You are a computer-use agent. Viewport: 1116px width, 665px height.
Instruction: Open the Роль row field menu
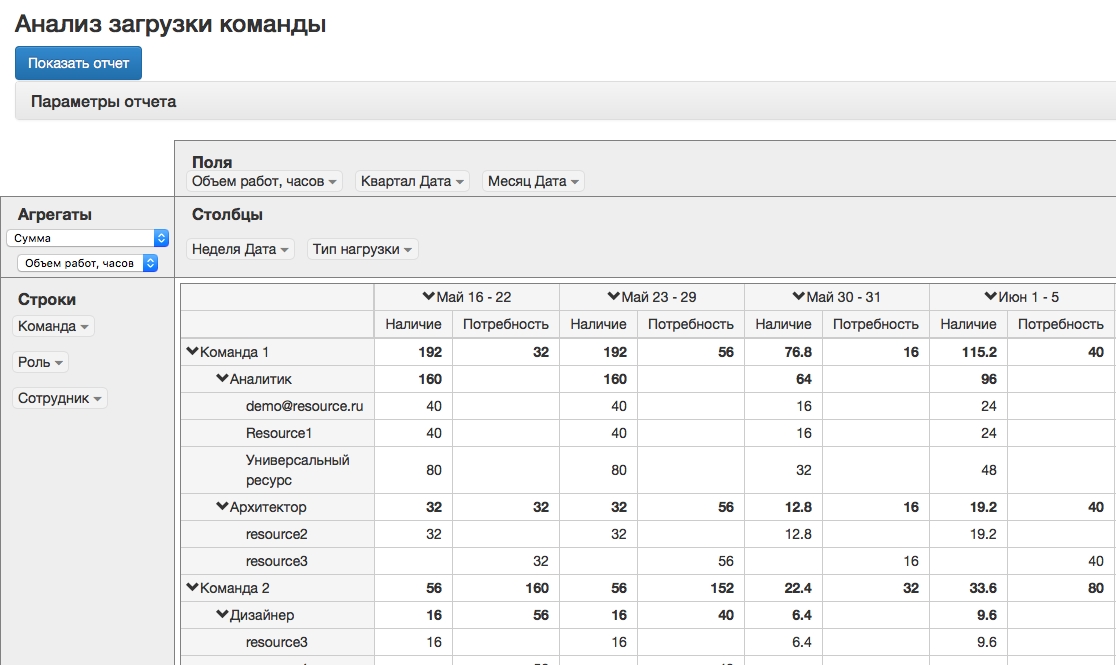click(x=41, y=362)
